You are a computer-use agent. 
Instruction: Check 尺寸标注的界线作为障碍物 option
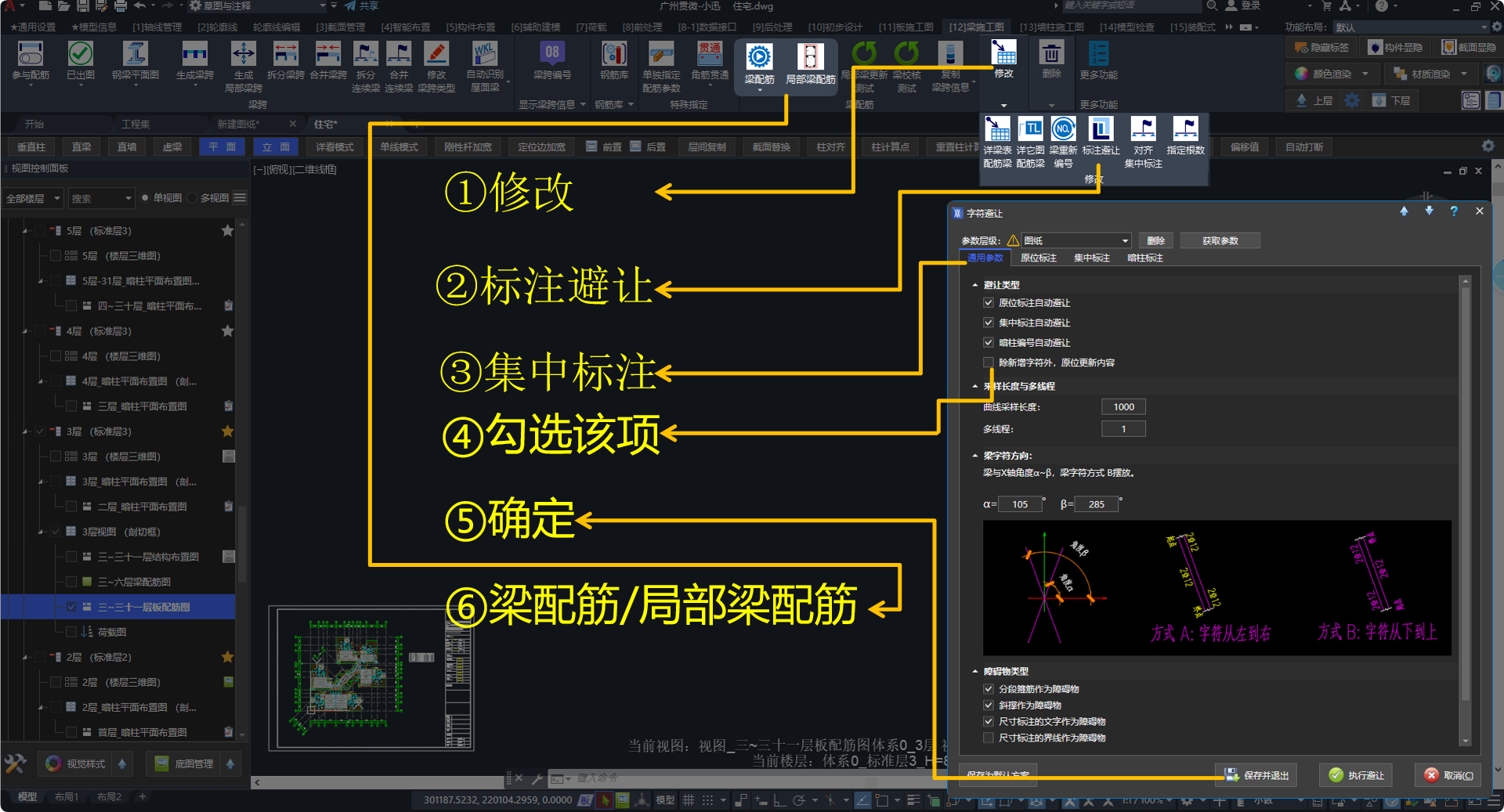pos(989,738)
